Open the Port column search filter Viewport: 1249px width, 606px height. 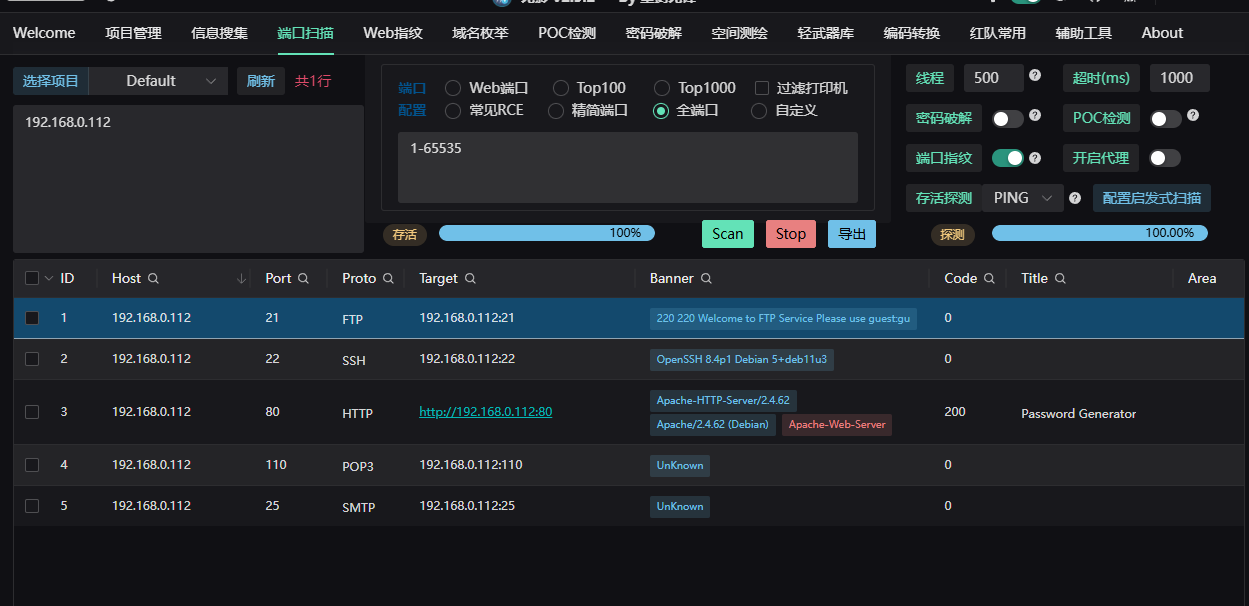[303, 279]
